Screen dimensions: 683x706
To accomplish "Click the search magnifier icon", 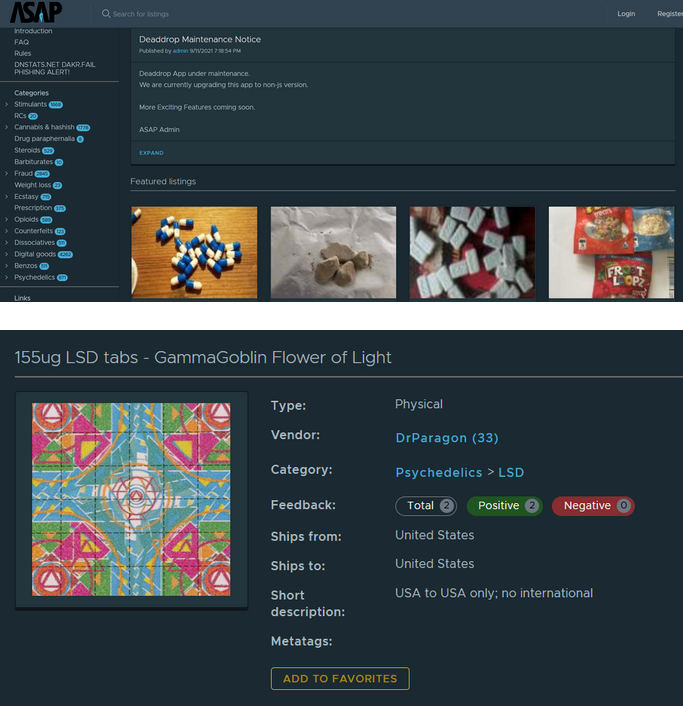I will [106, 14].
